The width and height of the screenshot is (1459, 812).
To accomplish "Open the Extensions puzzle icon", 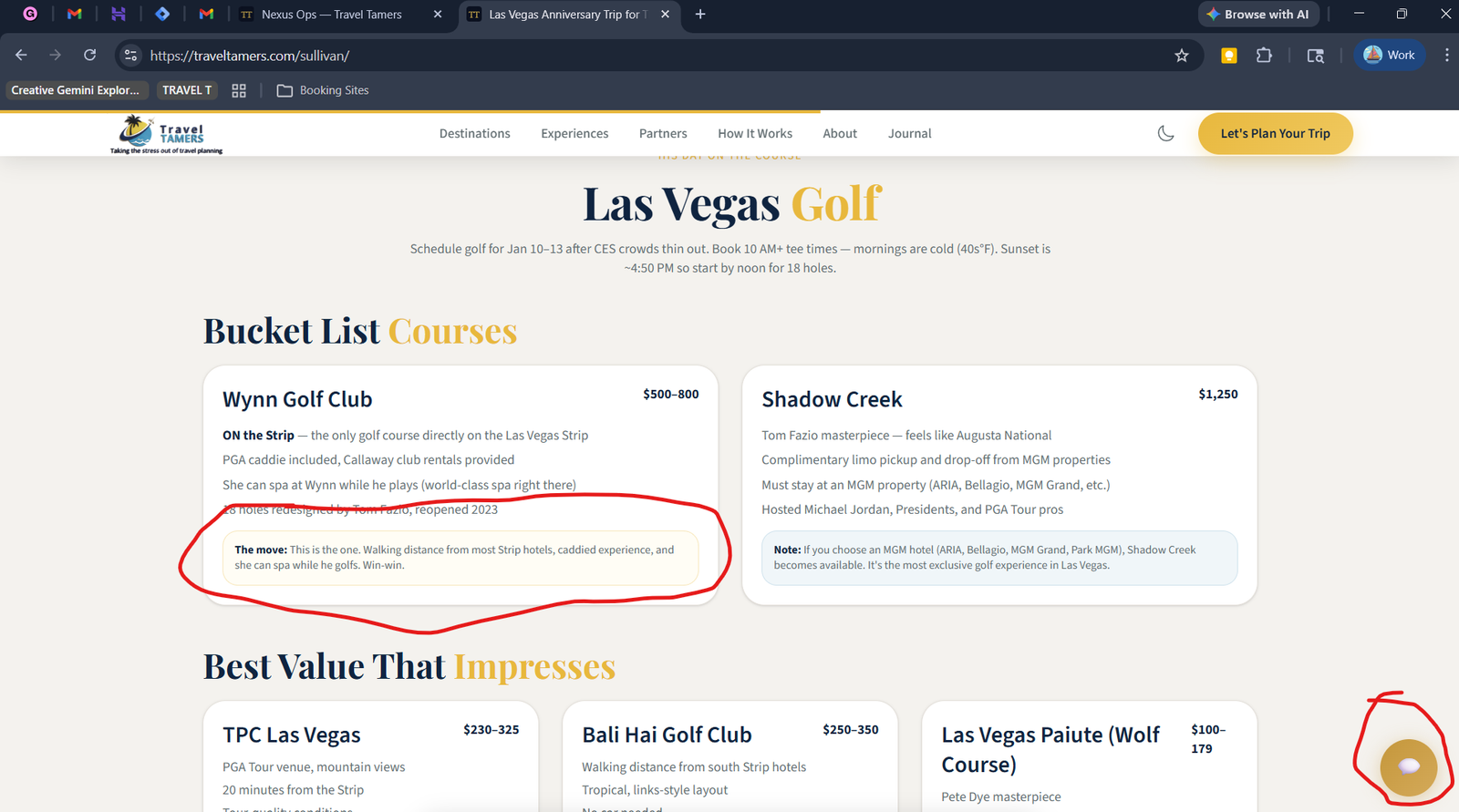I will coord(1264,56).
